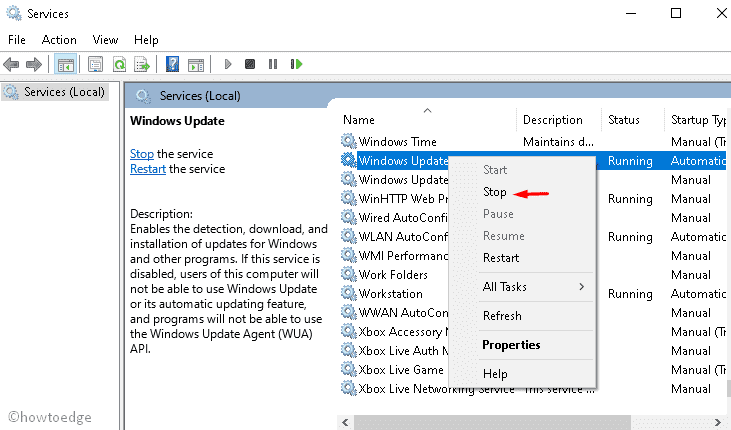The width and height of the screenshot is (731, 430).
Task: Click the Pause Service toolbar icon
Action: [273, 64]
